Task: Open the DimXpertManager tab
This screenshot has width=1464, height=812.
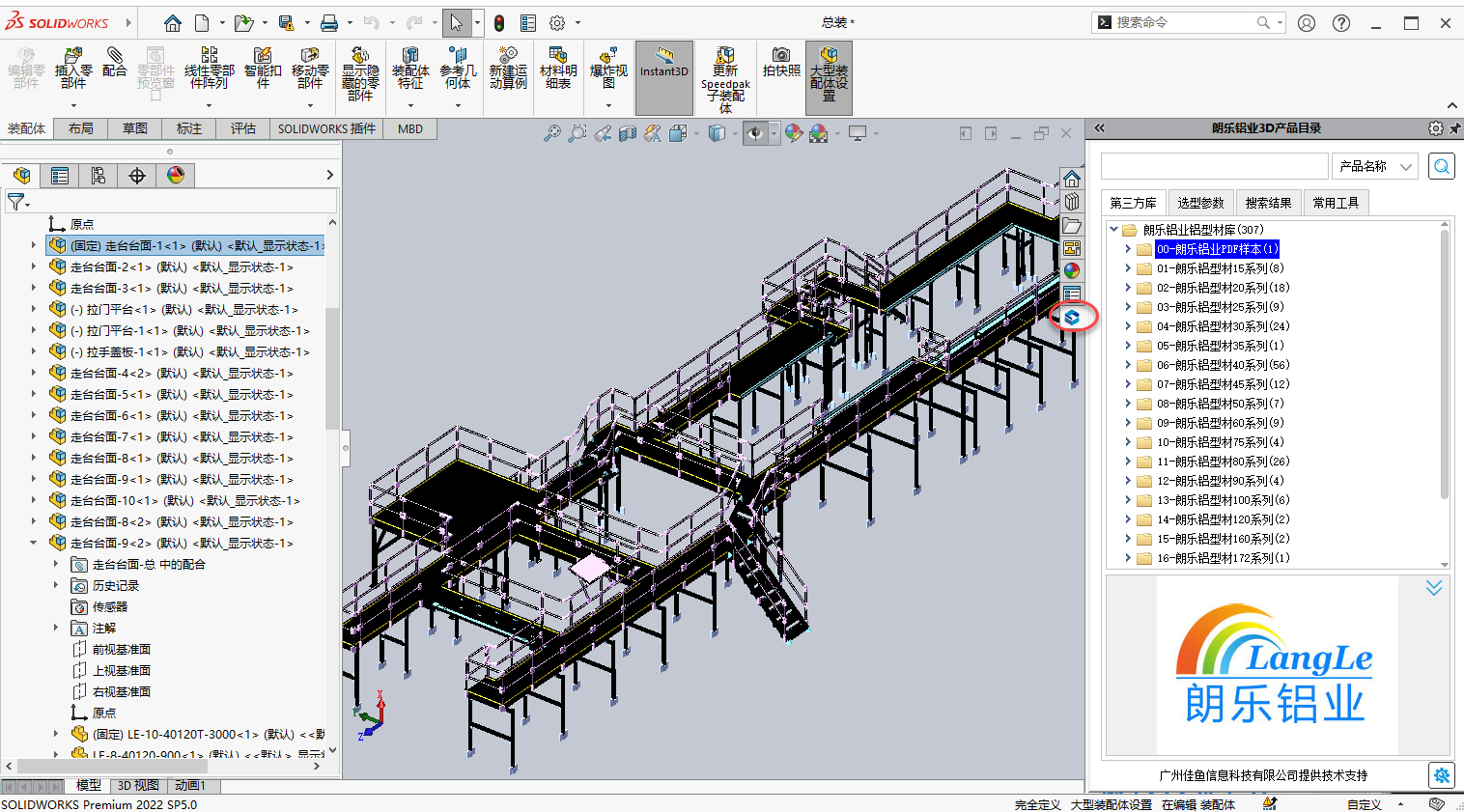Action: click(137, 175)
